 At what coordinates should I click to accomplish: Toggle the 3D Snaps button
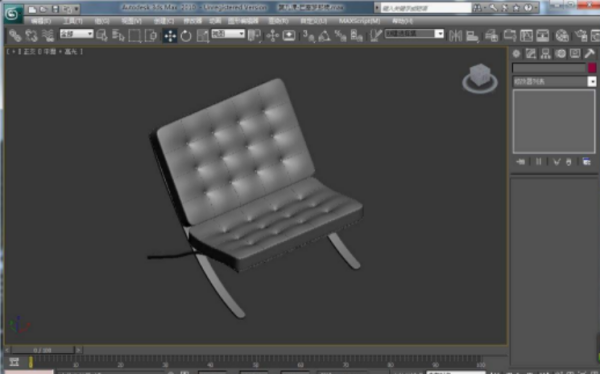(x=308, y=36)
